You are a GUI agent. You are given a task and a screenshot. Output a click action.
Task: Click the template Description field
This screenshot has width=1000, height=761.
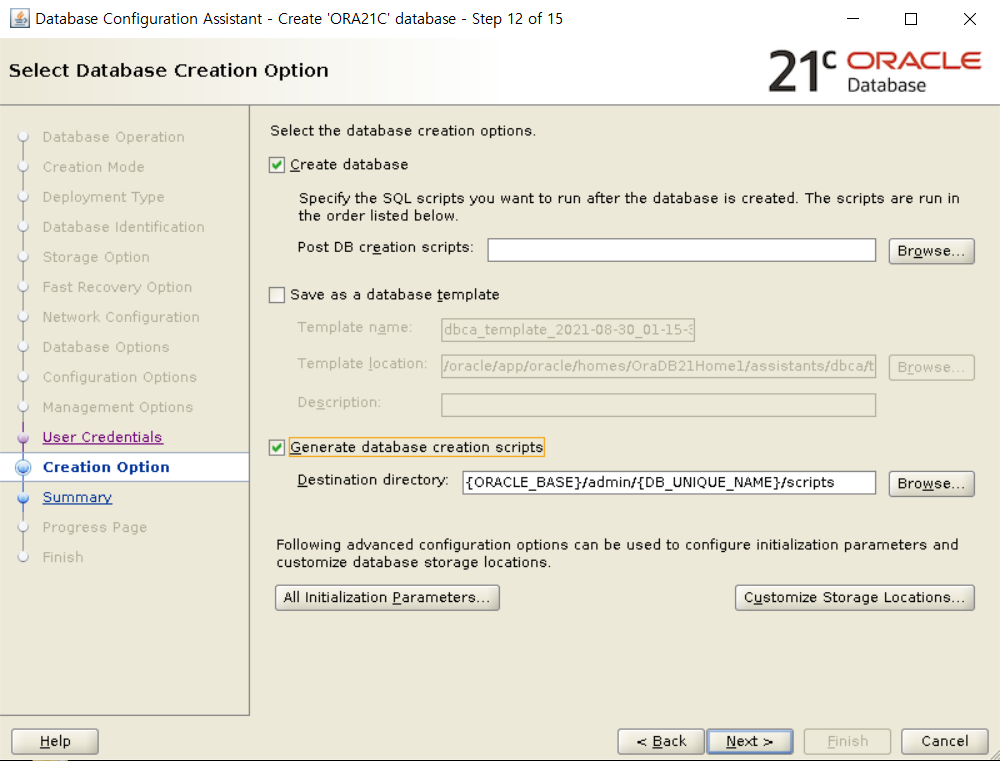[x=658, y=405]
